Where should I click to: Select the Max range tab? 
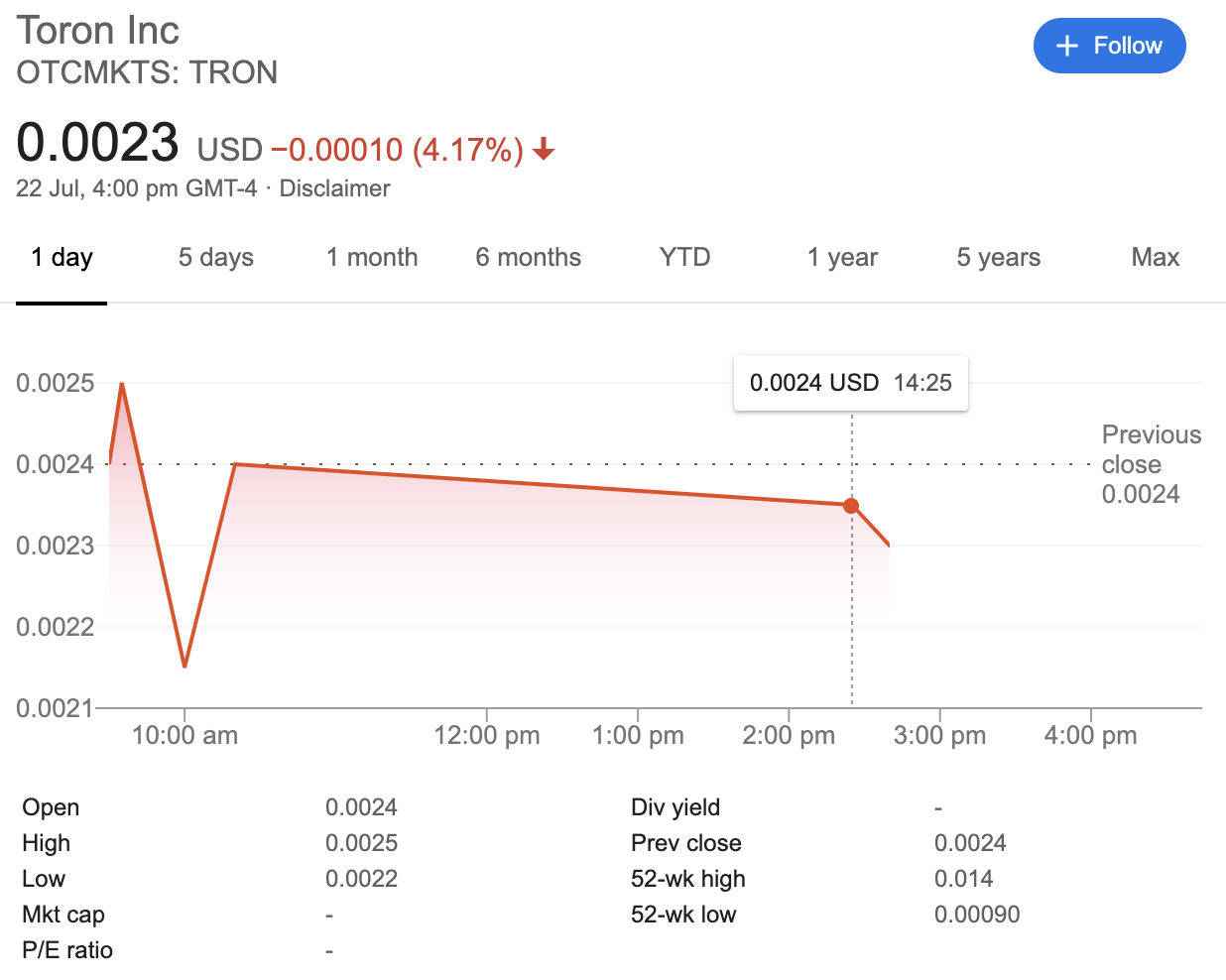pos(1156,258)
